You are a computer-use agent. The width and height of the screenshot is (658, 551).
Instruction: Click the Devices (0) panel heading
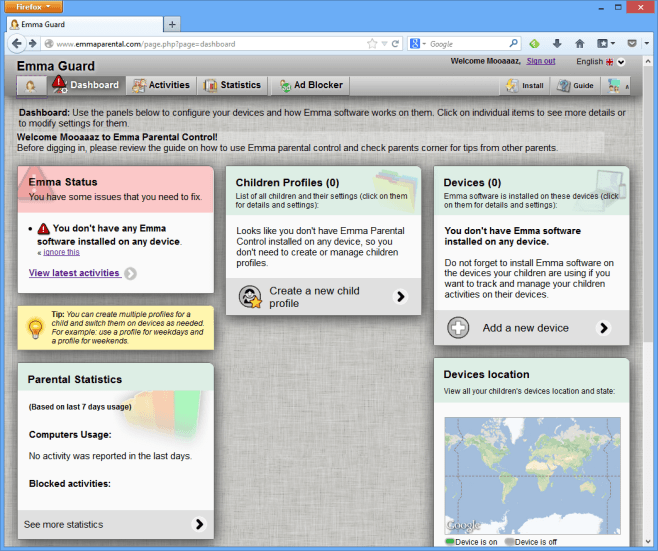[472, 183]
